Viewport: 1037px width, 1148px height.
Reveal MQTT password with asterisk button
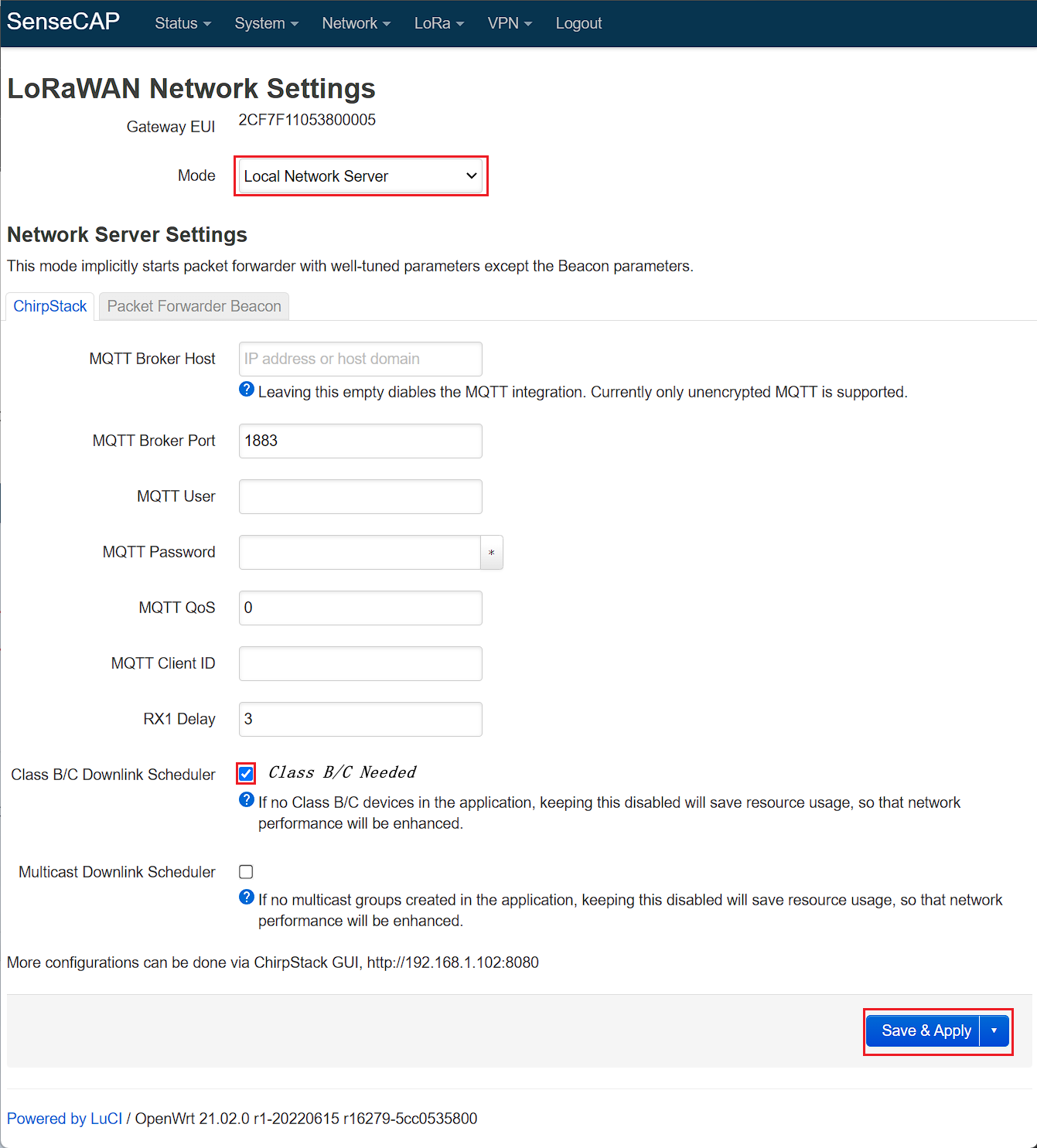click(x=492, y=553)
